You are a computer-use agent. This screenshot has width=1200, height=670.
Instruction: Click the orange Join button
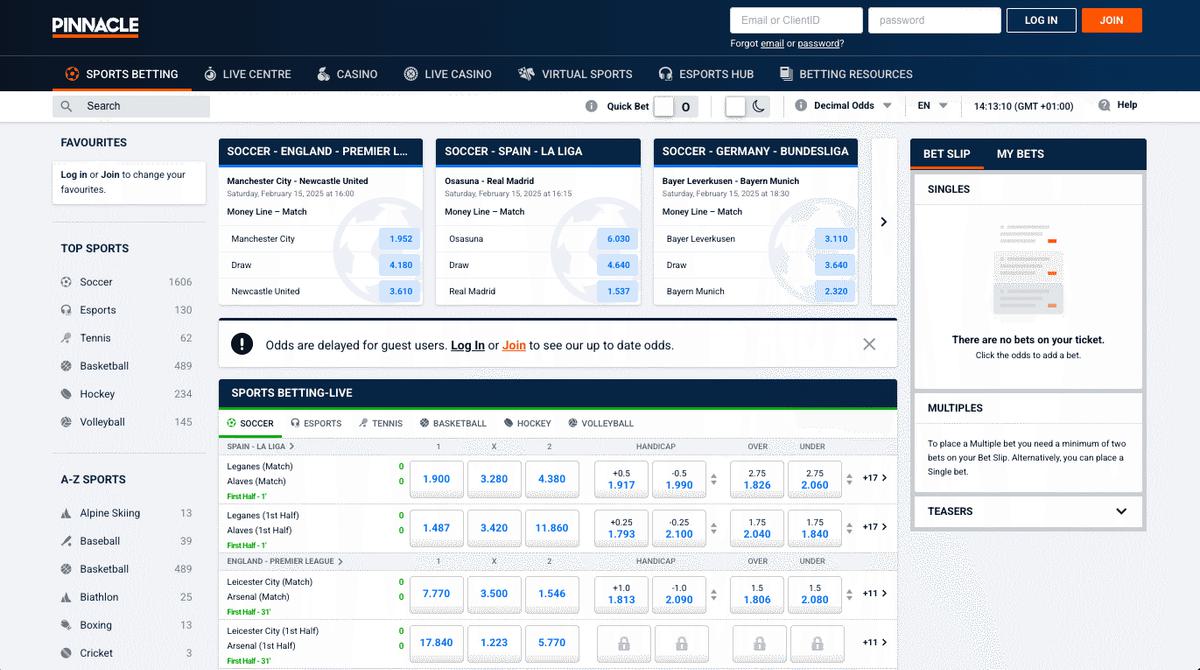coord(1111,20)
